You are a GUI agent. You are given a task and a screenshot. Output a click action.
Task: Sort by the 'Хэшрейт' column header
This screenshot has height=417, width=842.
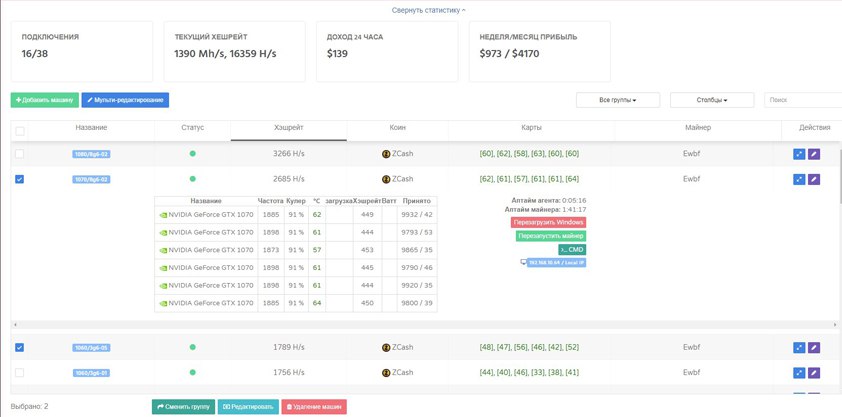pyautogui.click(x=288, y=128)
